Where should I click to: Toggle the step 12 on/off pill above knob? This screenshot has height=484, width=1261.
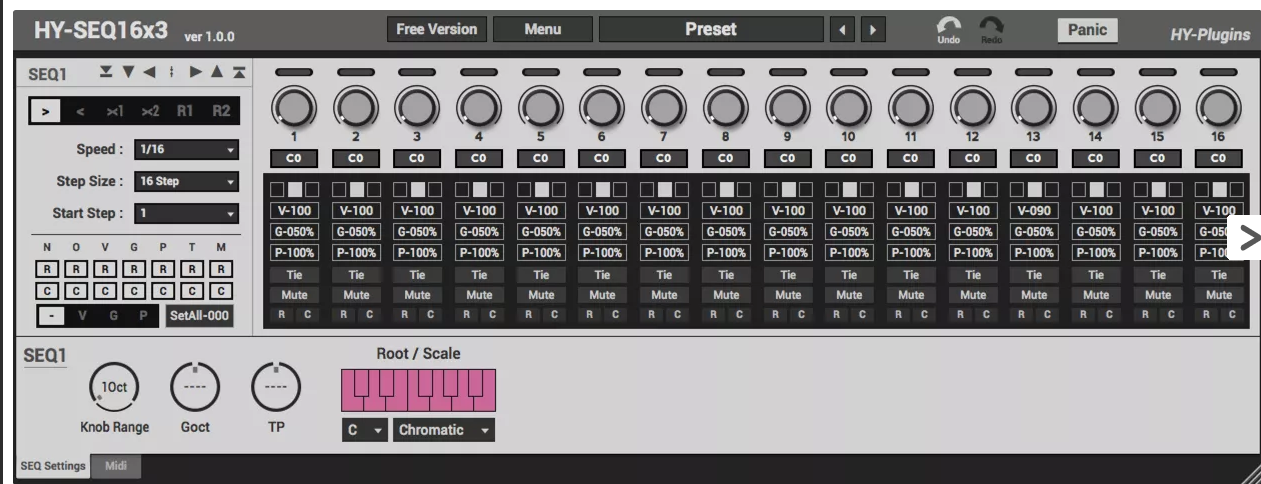point(972,73)
